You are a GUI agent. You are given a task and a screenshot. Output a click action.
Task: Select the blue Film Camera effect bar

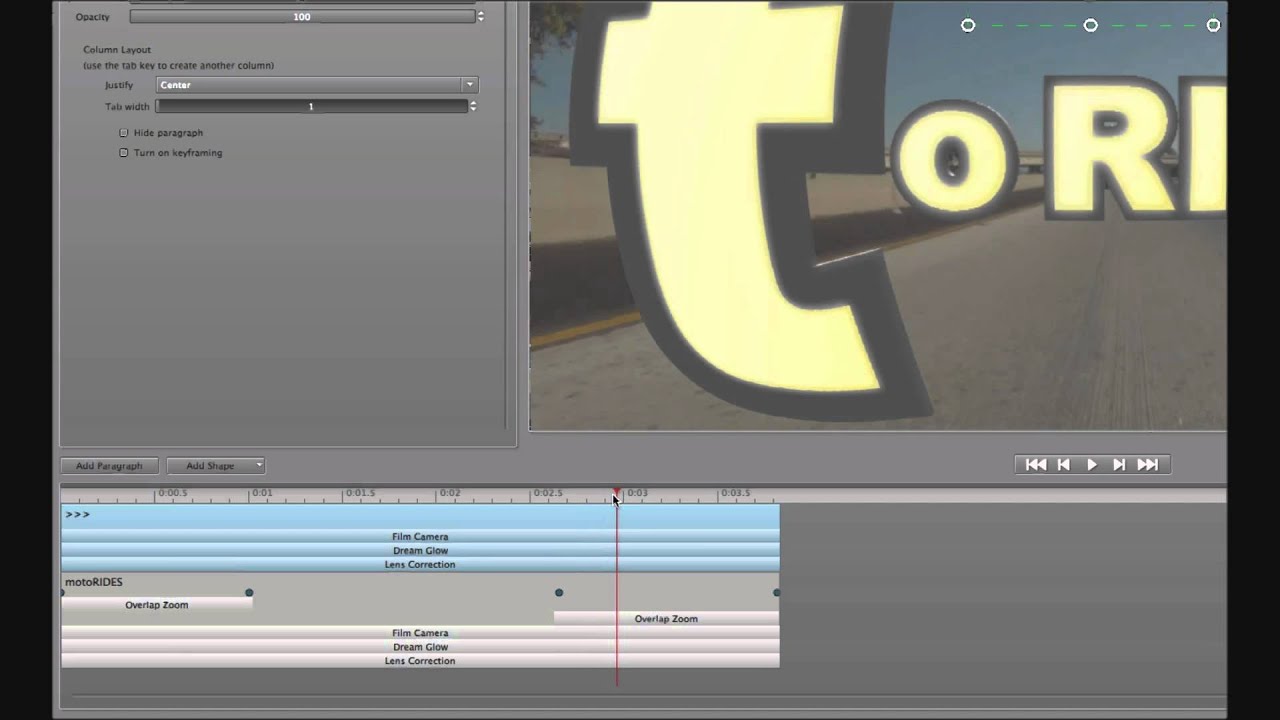(x=420, y=536)
